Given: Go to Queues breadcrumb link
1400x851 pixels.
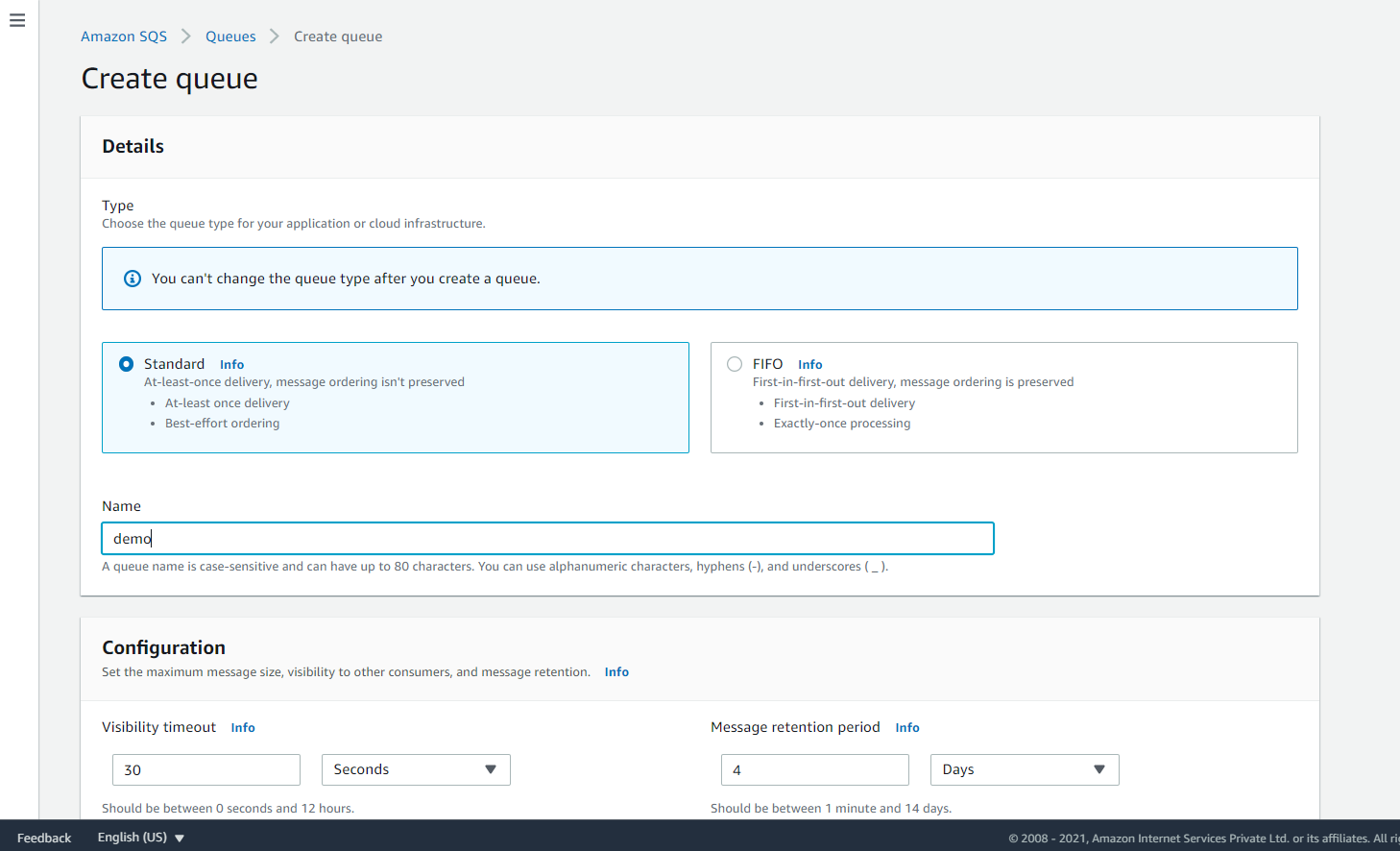Looking at the screenshot, I should pos(230,36).
